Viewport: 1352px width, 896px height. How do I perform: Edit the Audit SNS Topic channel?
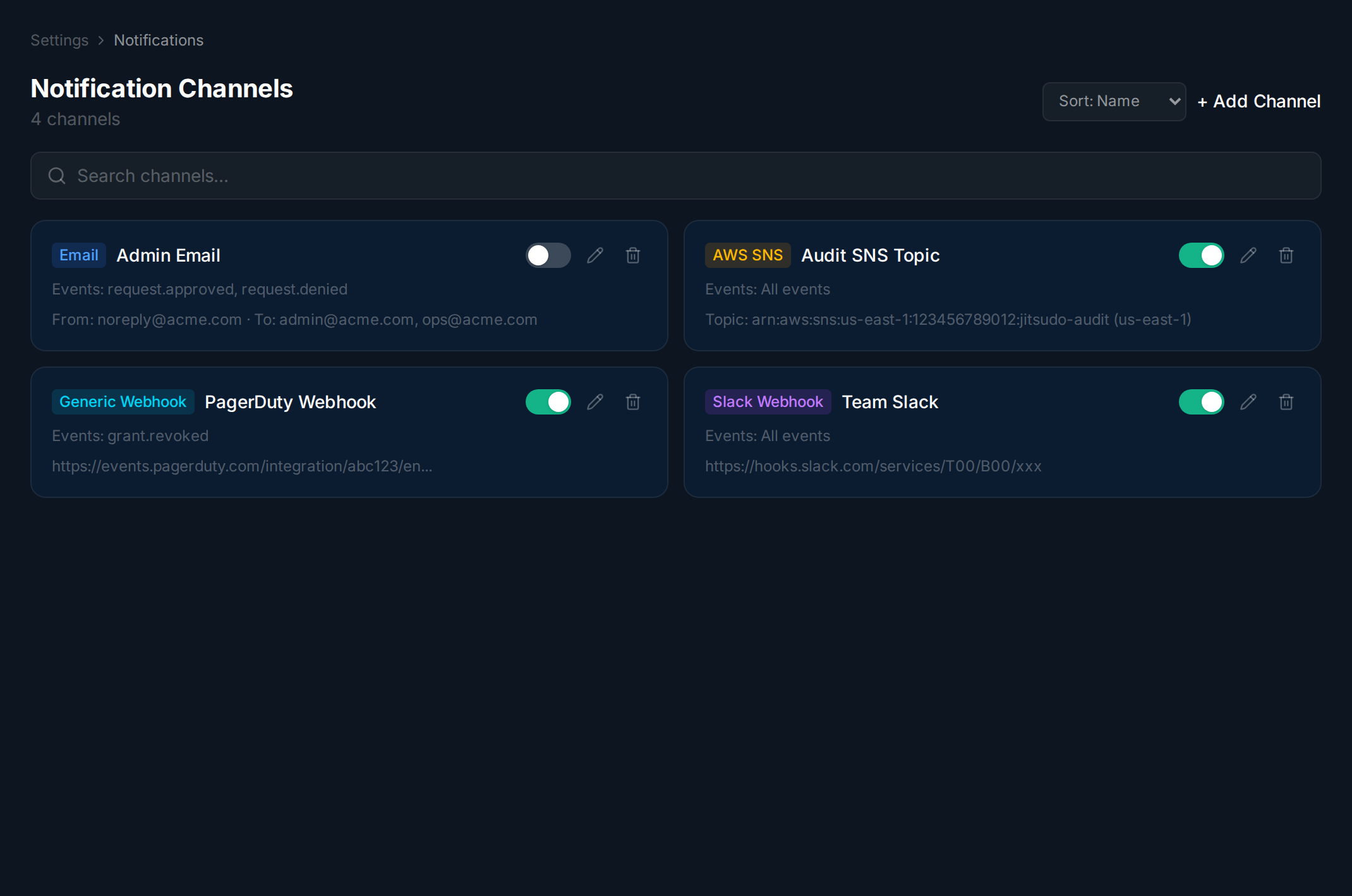(1248, 255)
